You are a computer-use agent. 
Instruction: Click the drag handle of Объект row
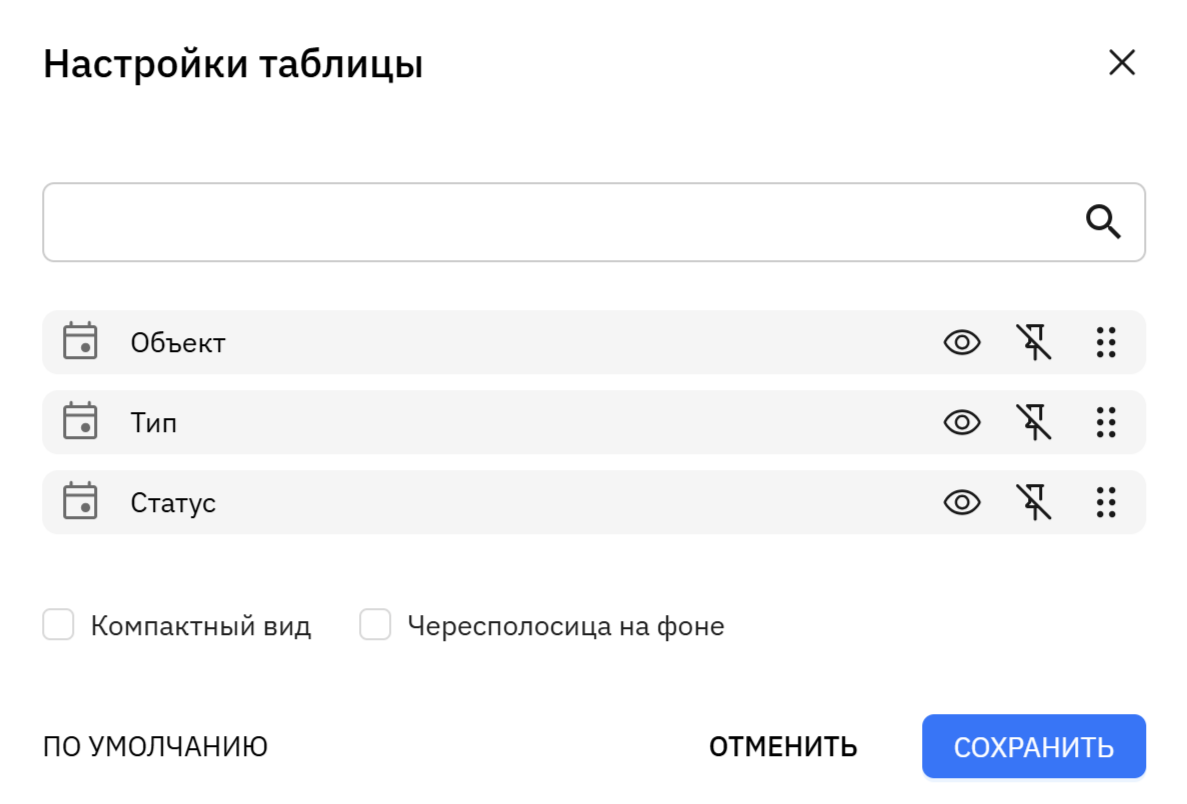[x=1106, y=342]
